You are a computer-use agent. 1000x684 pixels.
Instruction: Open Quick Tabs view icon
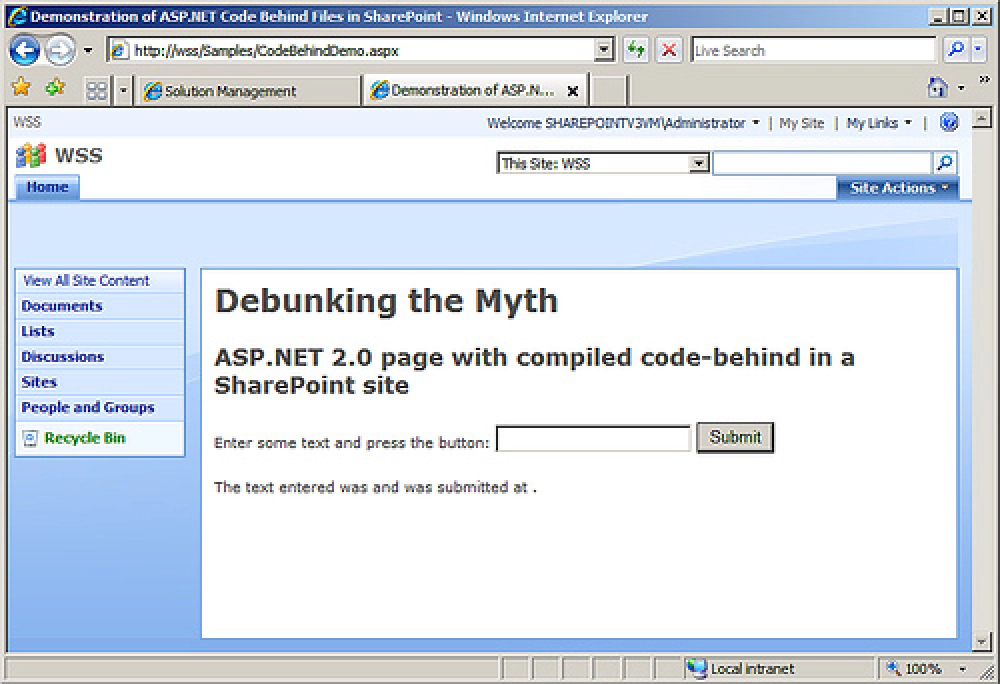tap(96, 88)
